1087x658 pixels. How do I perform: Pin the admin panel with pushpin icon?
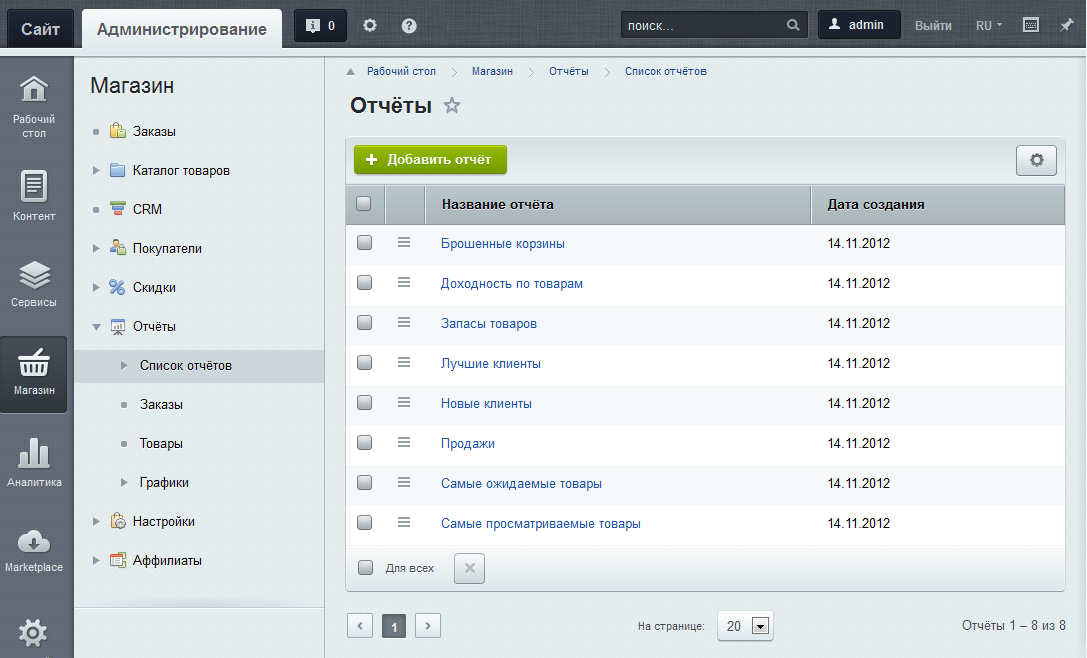coord(1066,26)
